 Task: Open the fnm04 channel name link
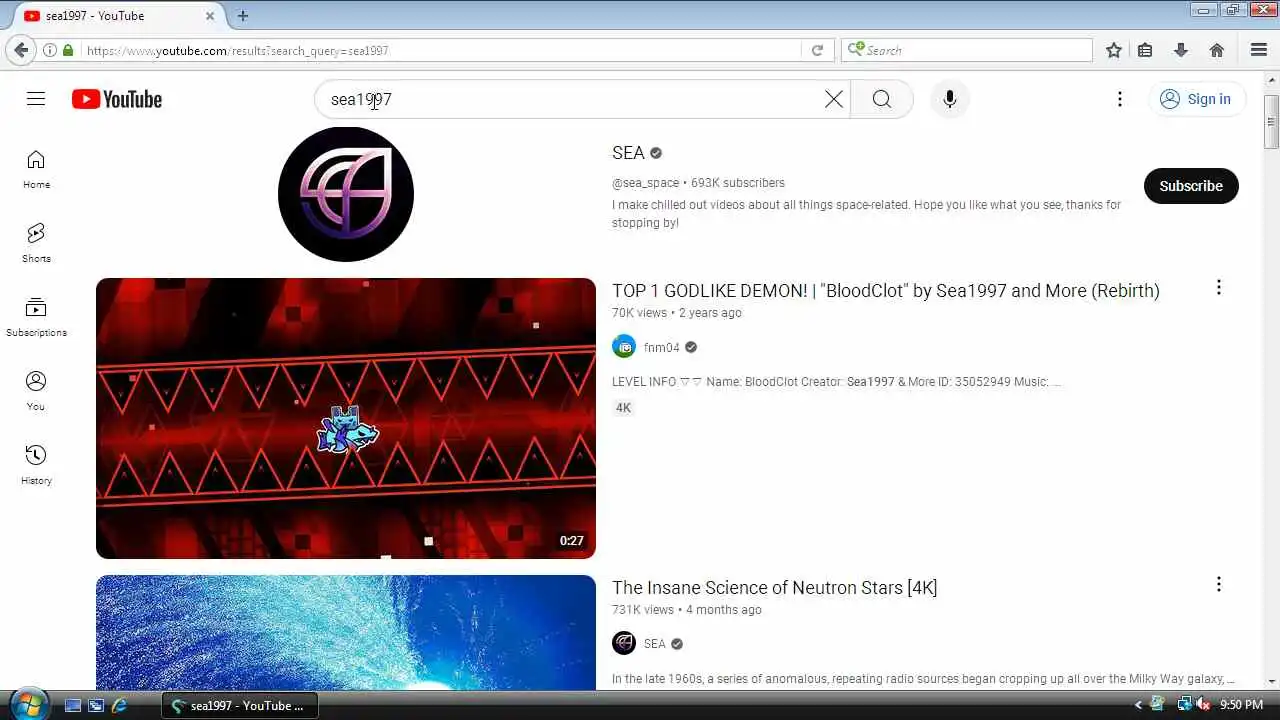click(x=661, y=348)
